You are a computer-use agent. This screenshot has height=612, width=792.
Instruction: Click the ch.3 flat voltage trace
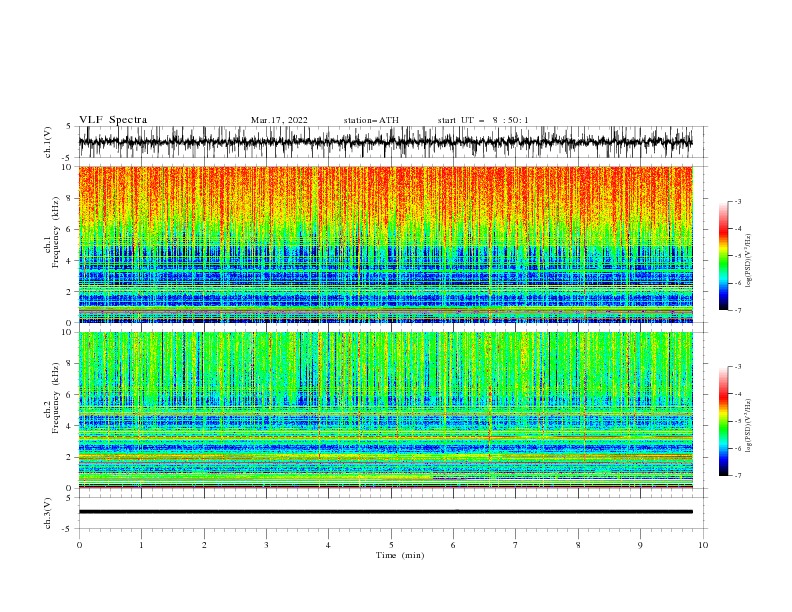[385, 512]
